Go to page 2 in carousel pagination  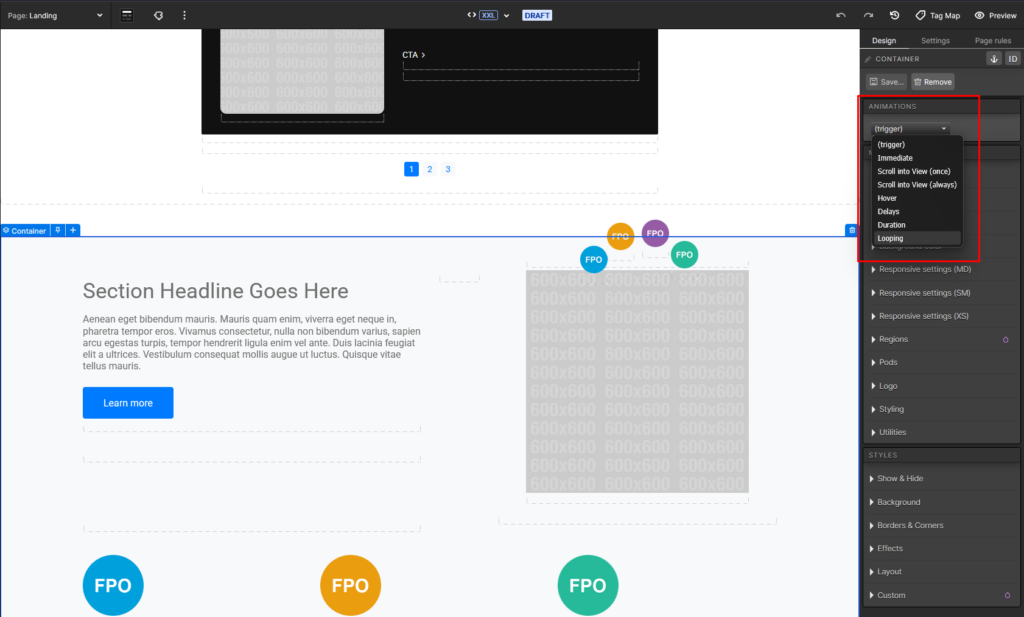430,169
